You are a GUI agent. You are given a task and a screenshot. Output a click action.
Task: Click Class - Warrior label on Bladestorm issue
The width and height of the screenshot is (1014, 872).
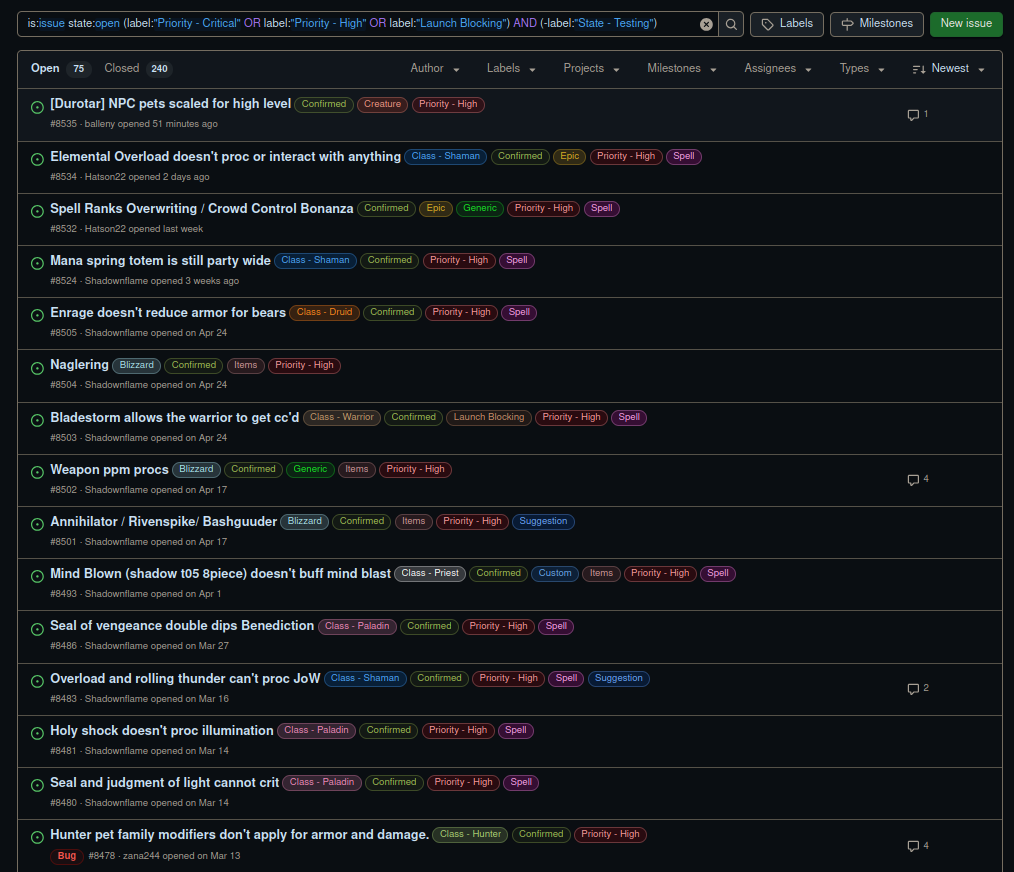point(341,417)
